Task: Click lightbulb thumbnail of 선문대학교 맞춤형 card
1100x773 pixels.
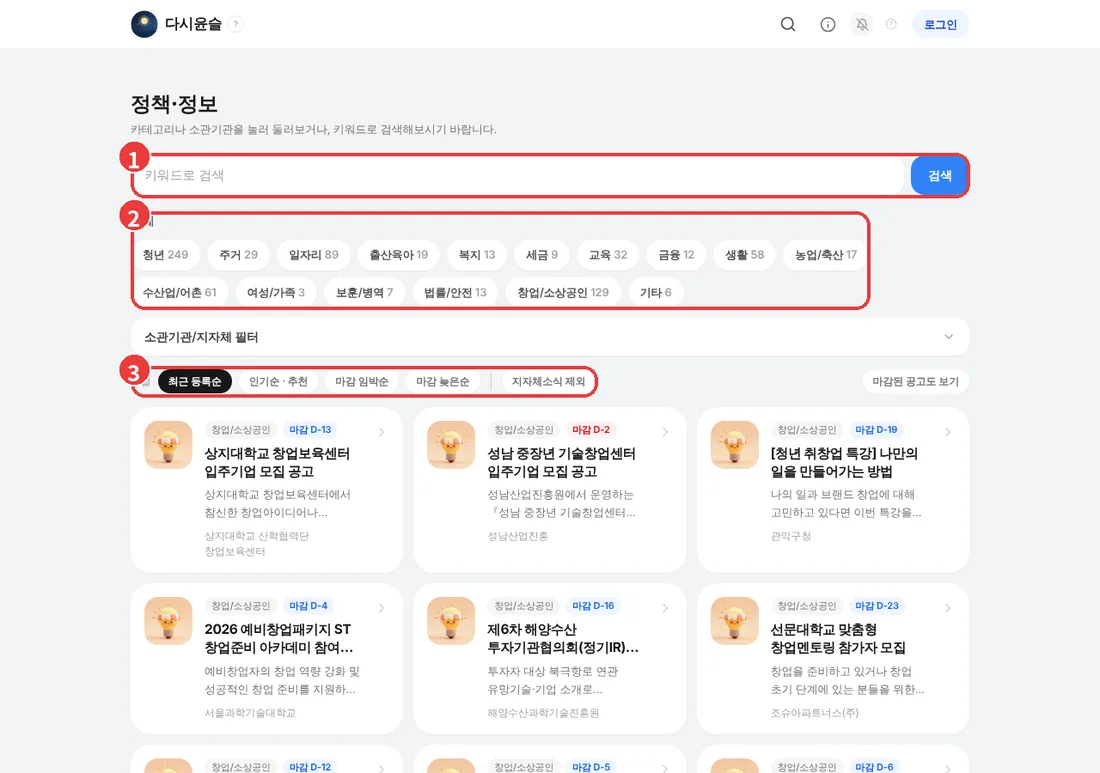Action: click(x=735, y=621)
